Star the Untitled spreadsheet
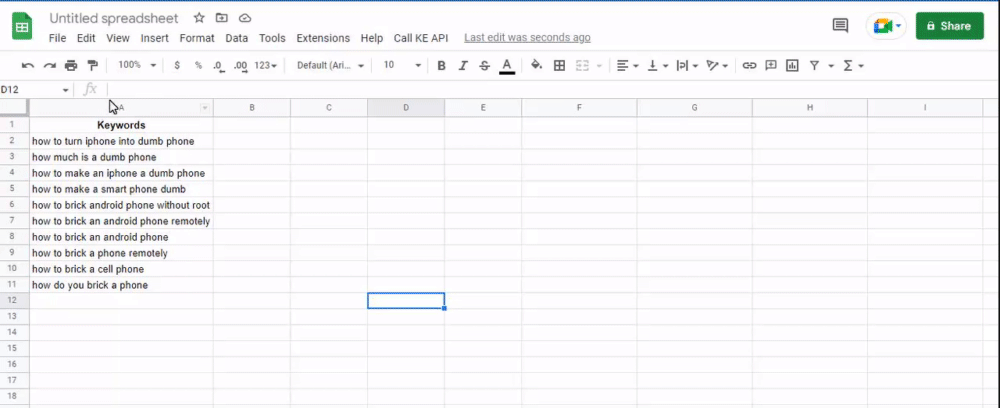This screenshot has width=1000, height=408. point(199,18)
